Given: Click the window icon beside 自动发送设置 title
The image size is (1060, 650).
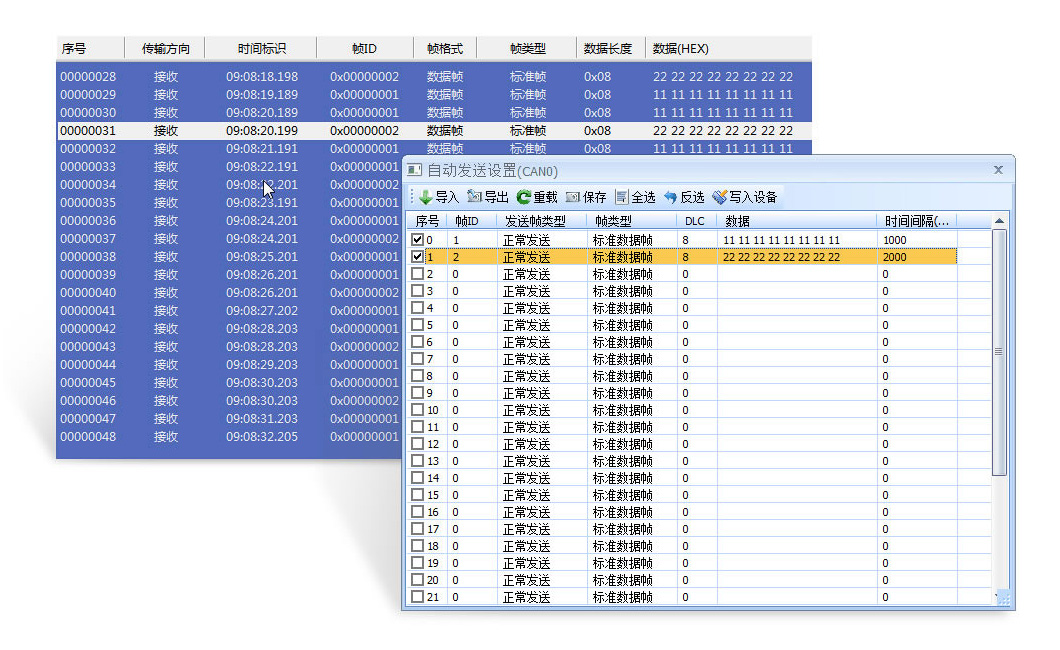Looking at the screenshot, I should pos(415,170).
